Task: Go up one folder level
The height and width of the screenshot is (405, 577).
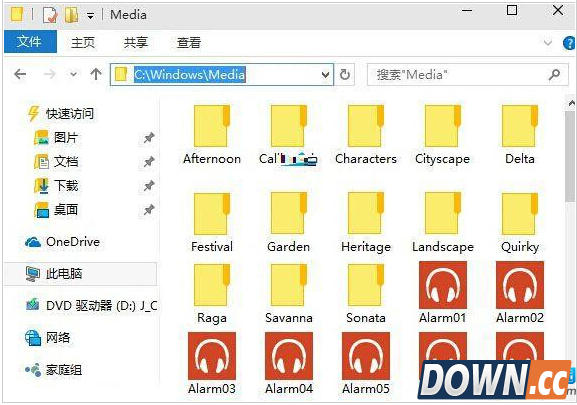Action: (x=96, y=74)
